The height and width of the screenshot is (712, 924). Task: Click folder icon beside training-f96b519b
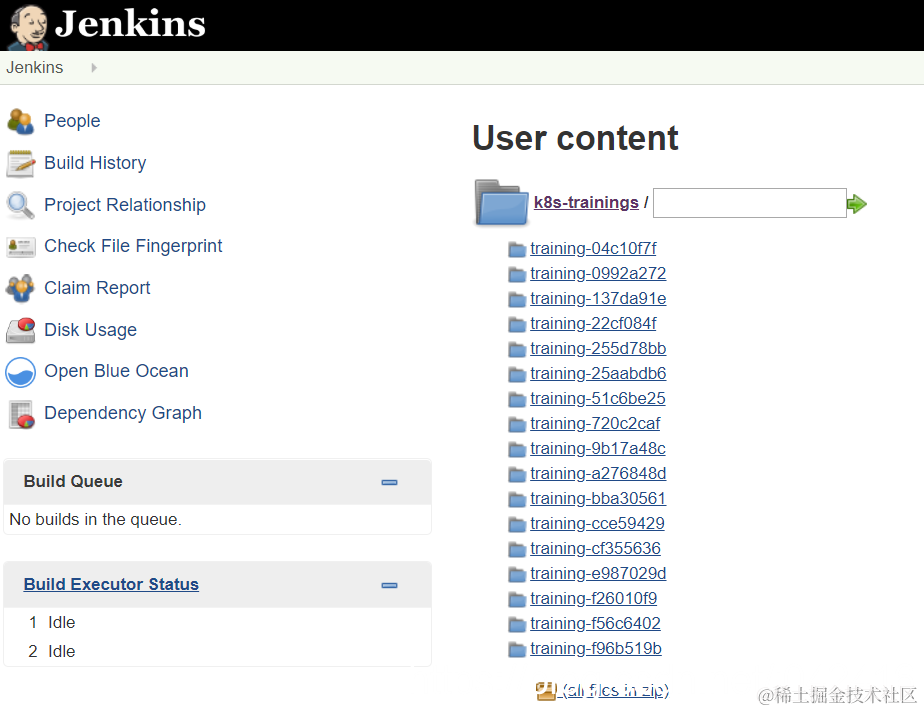517,650
